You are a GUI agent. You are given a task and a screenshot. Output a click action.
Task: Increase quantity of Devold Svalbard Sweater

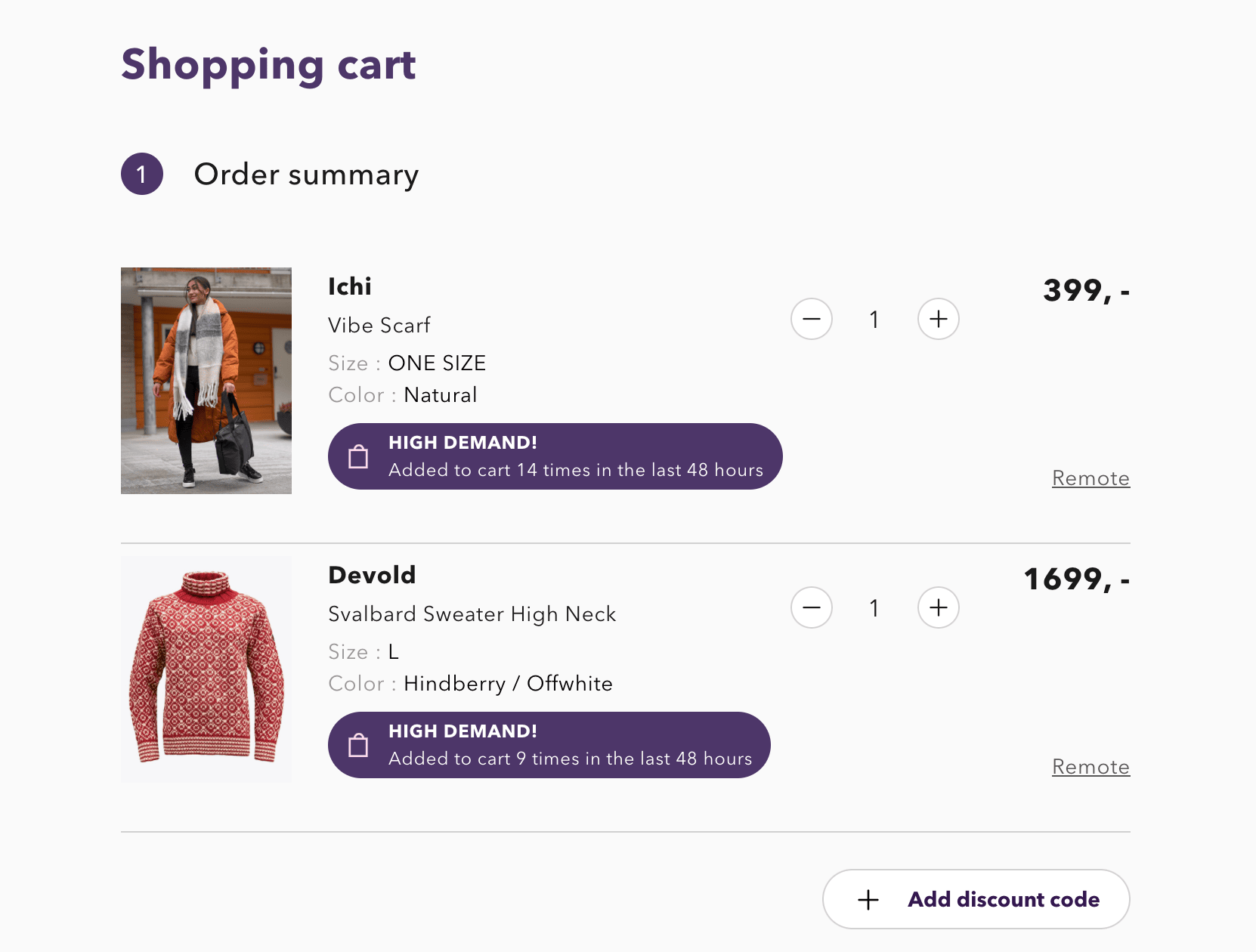click(x=938, y=607)
